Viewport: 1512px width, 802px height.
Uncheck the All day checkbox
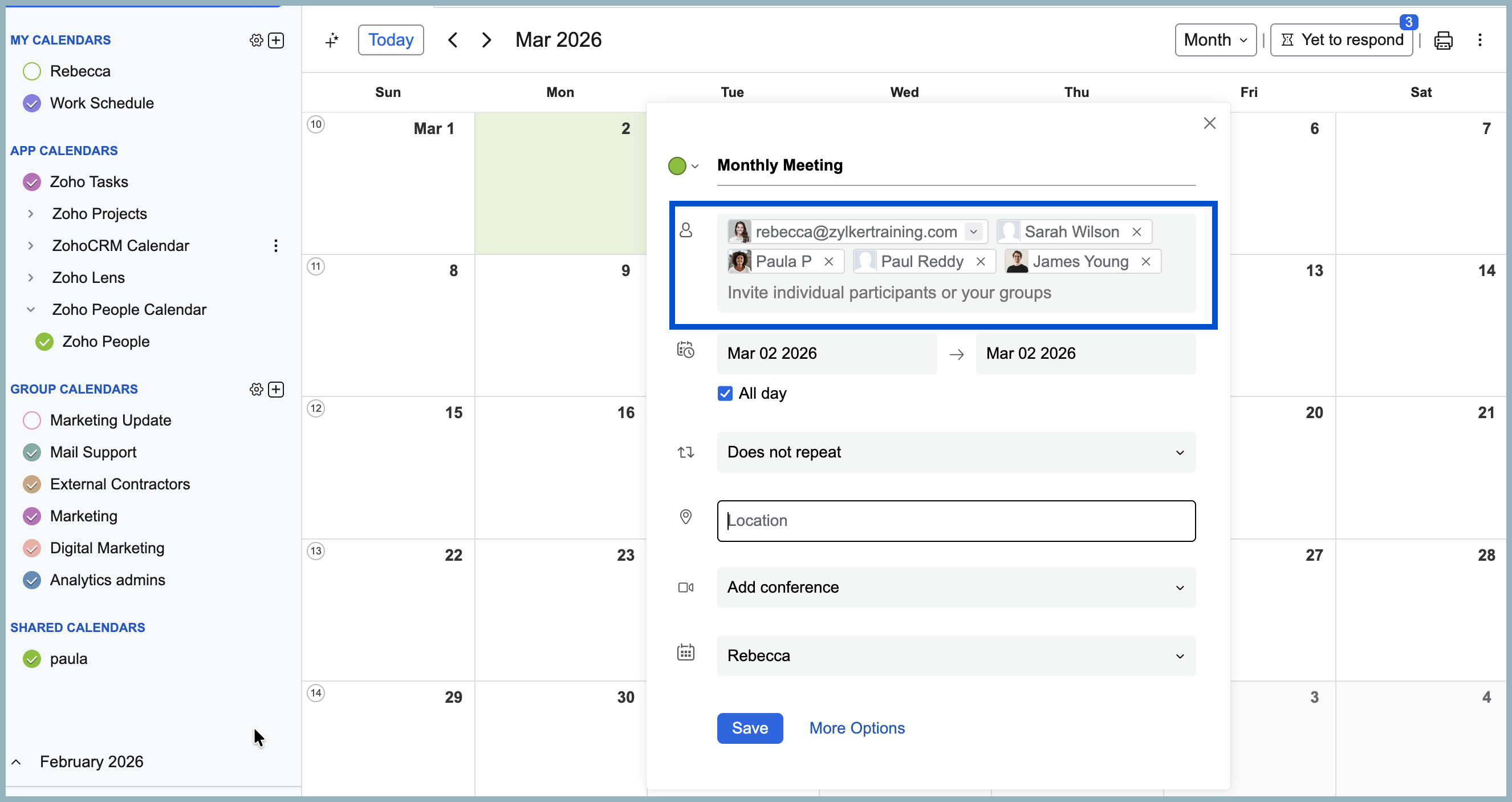click(x=725, y=394)
